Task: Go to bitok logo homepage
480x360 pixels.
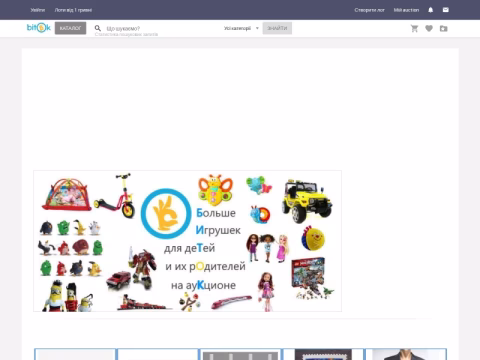Action: click(x=39, y=28)
